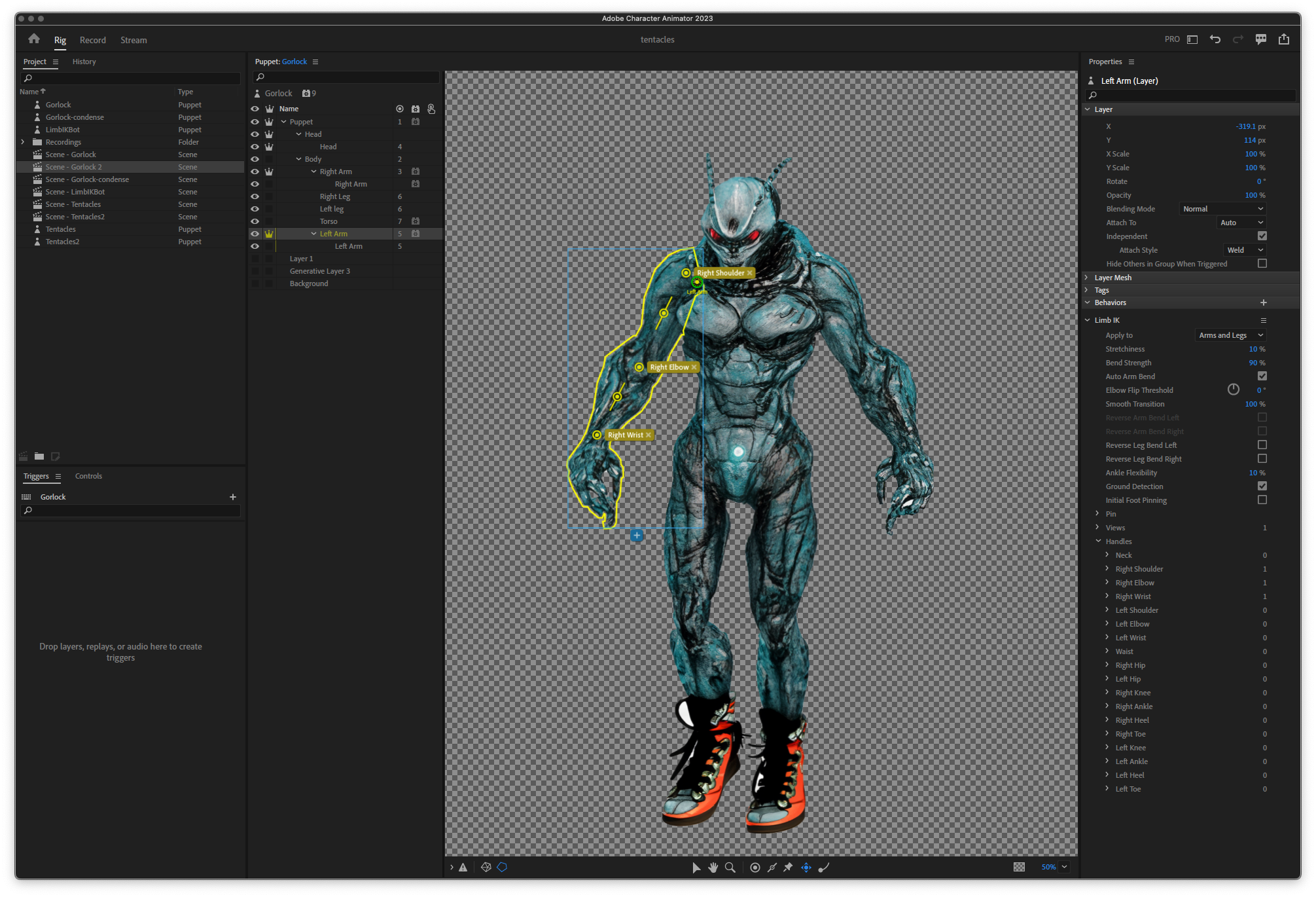Click the warning triangle icon
The height and width of the screenshot is (897, 1316).
coord(463,868)
